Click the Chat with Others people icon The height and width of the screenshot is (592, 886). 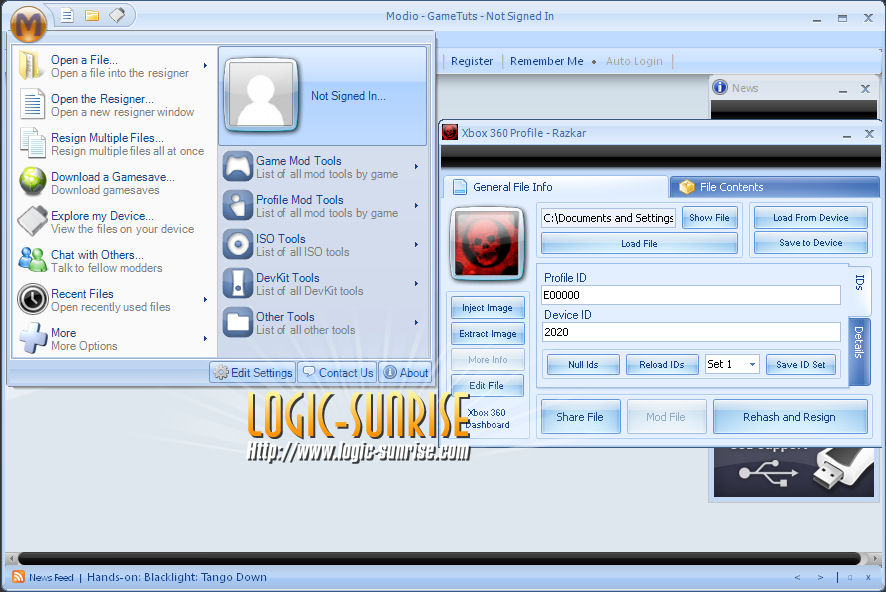tap(32, 260)
